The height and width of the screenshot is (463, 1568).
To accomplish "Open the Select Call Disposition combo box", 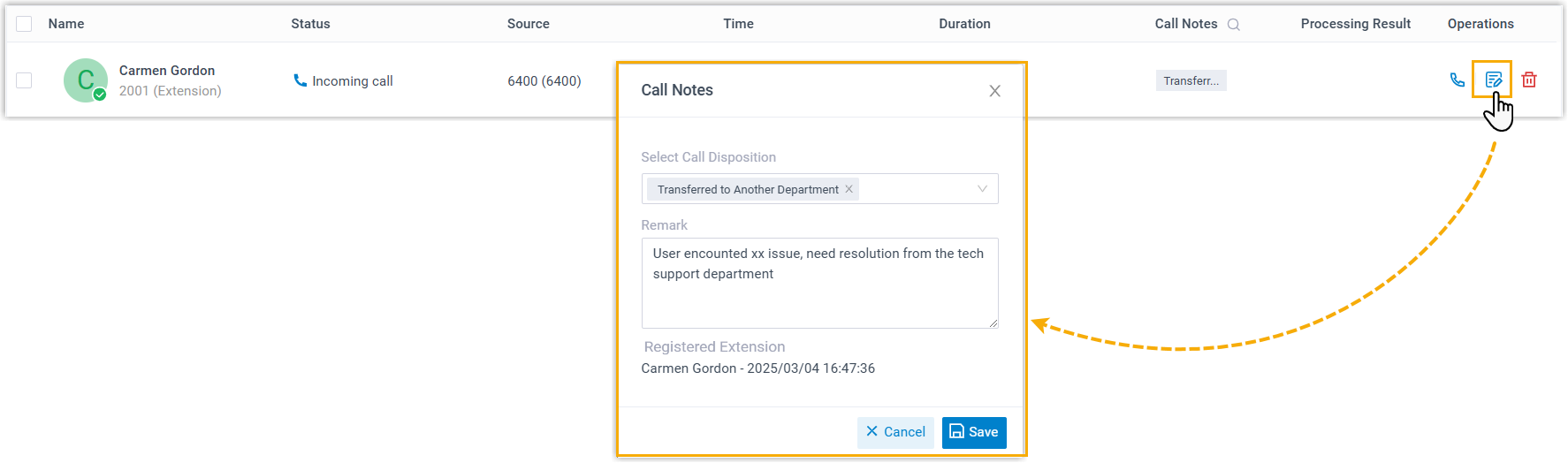I will 919,189.
